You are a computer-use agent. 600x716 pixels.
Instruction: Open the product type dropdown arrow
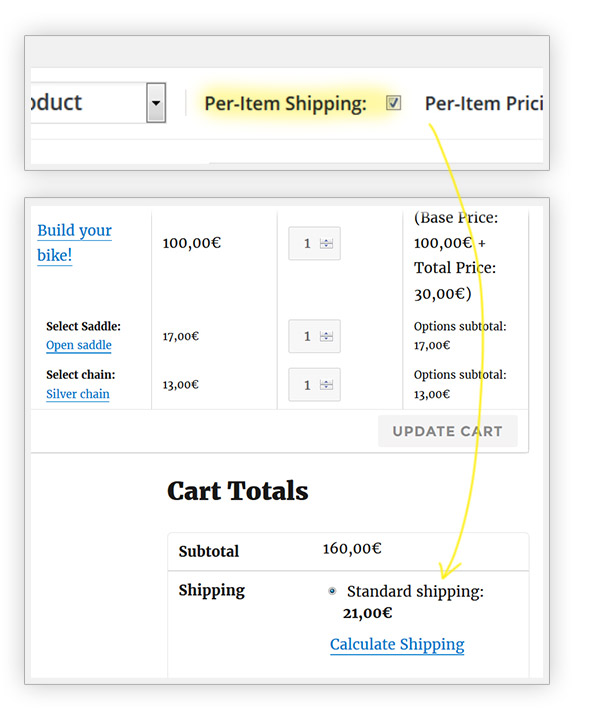[155, 102]
